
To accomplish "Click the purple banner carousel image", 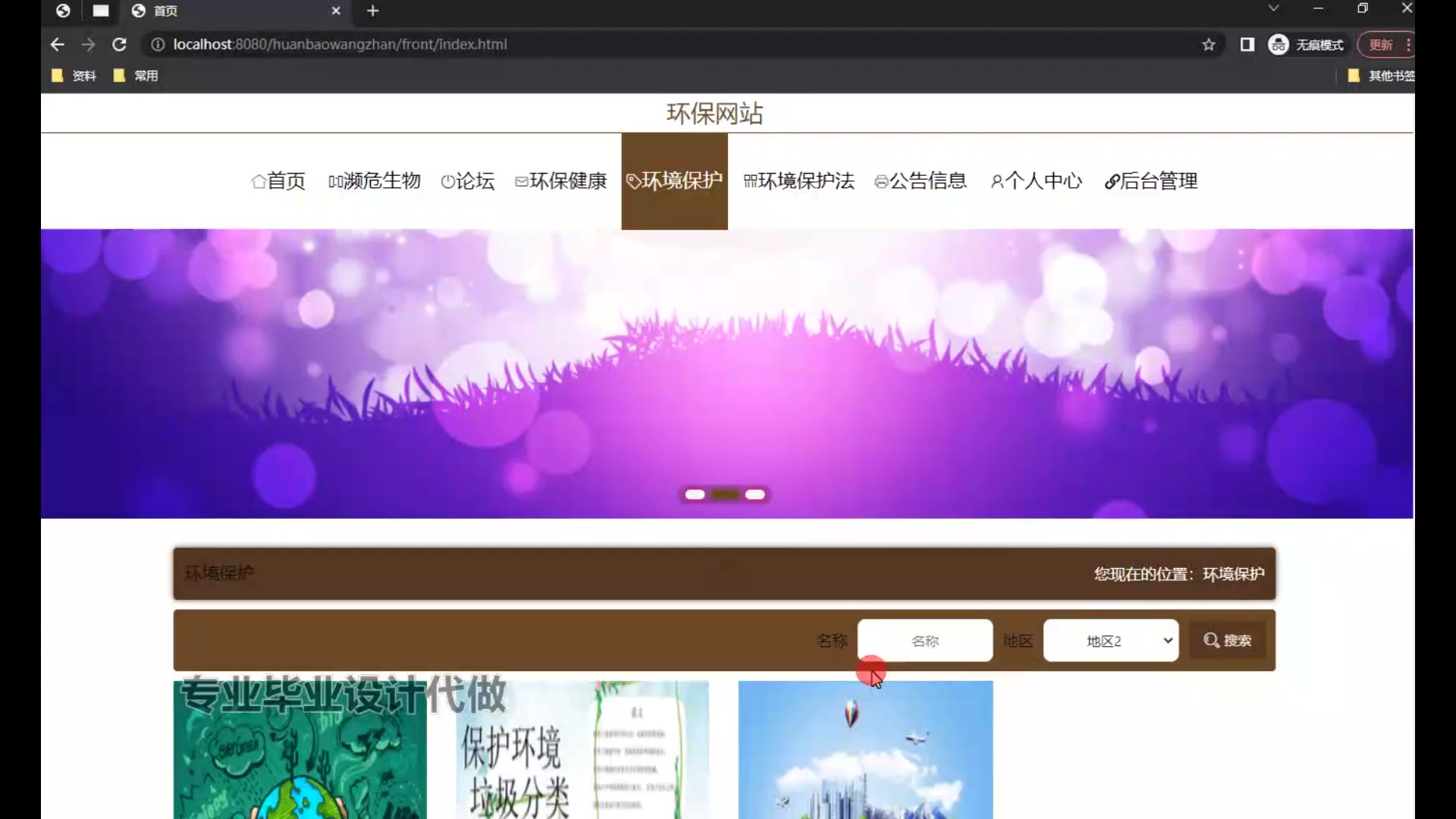I will 726,373.
